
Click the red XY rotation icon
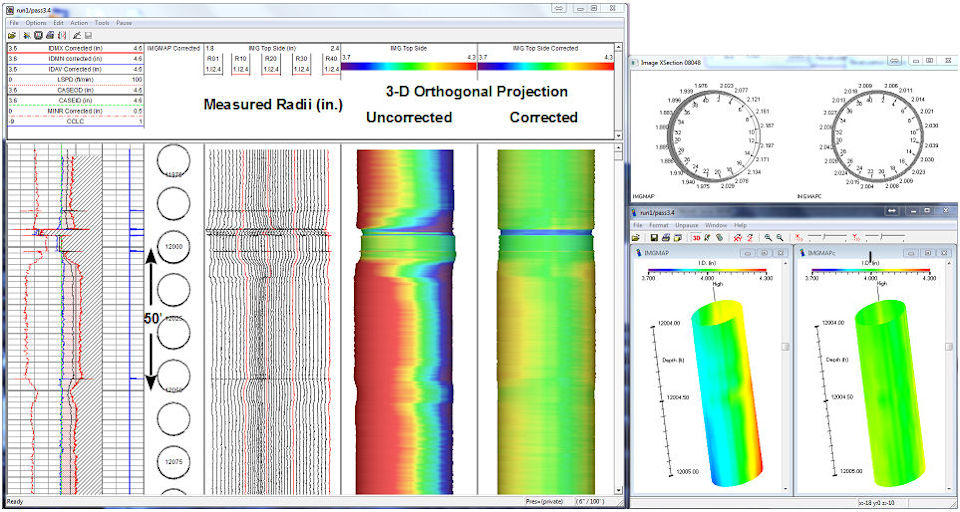point(738,238)
